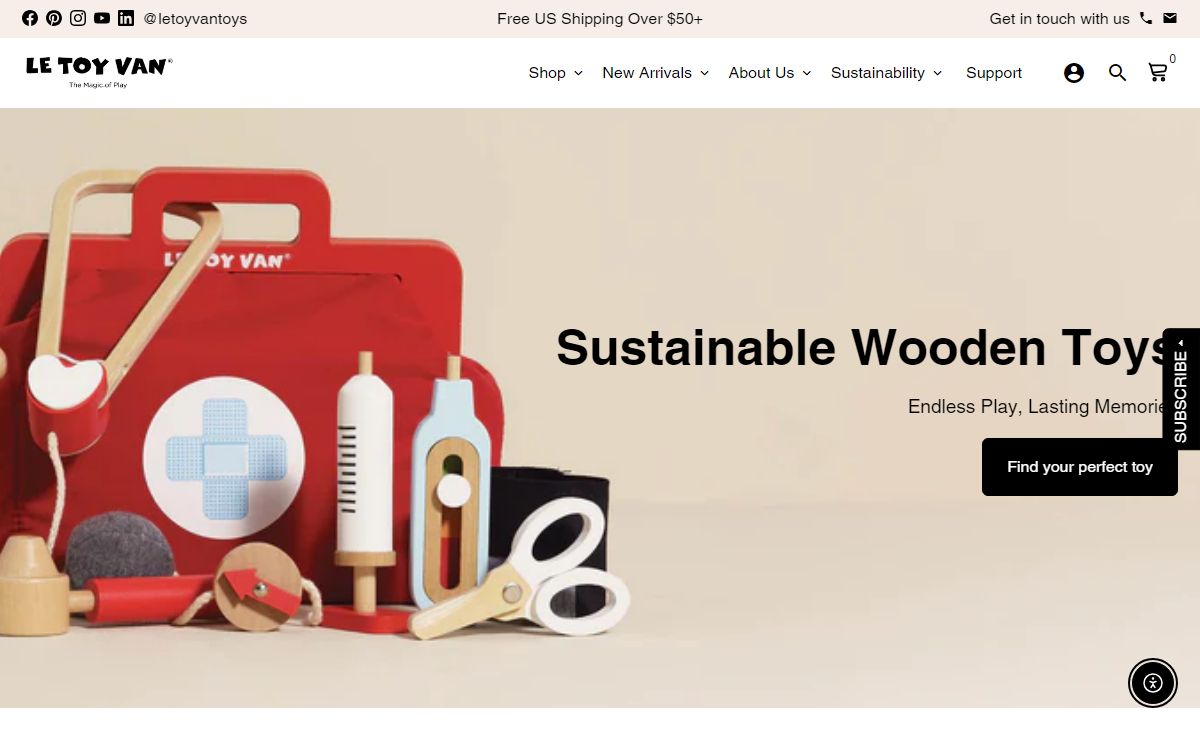This screenshot has height=740, width=1200.
Task: Open the LinkedIn page icon
Action: click(x=126, y=18)
